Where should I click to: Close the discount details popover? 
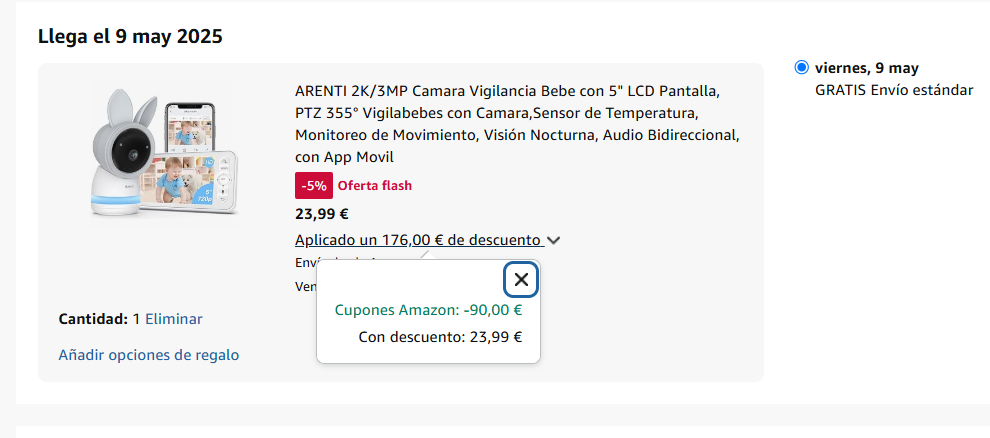pos(521,280)
